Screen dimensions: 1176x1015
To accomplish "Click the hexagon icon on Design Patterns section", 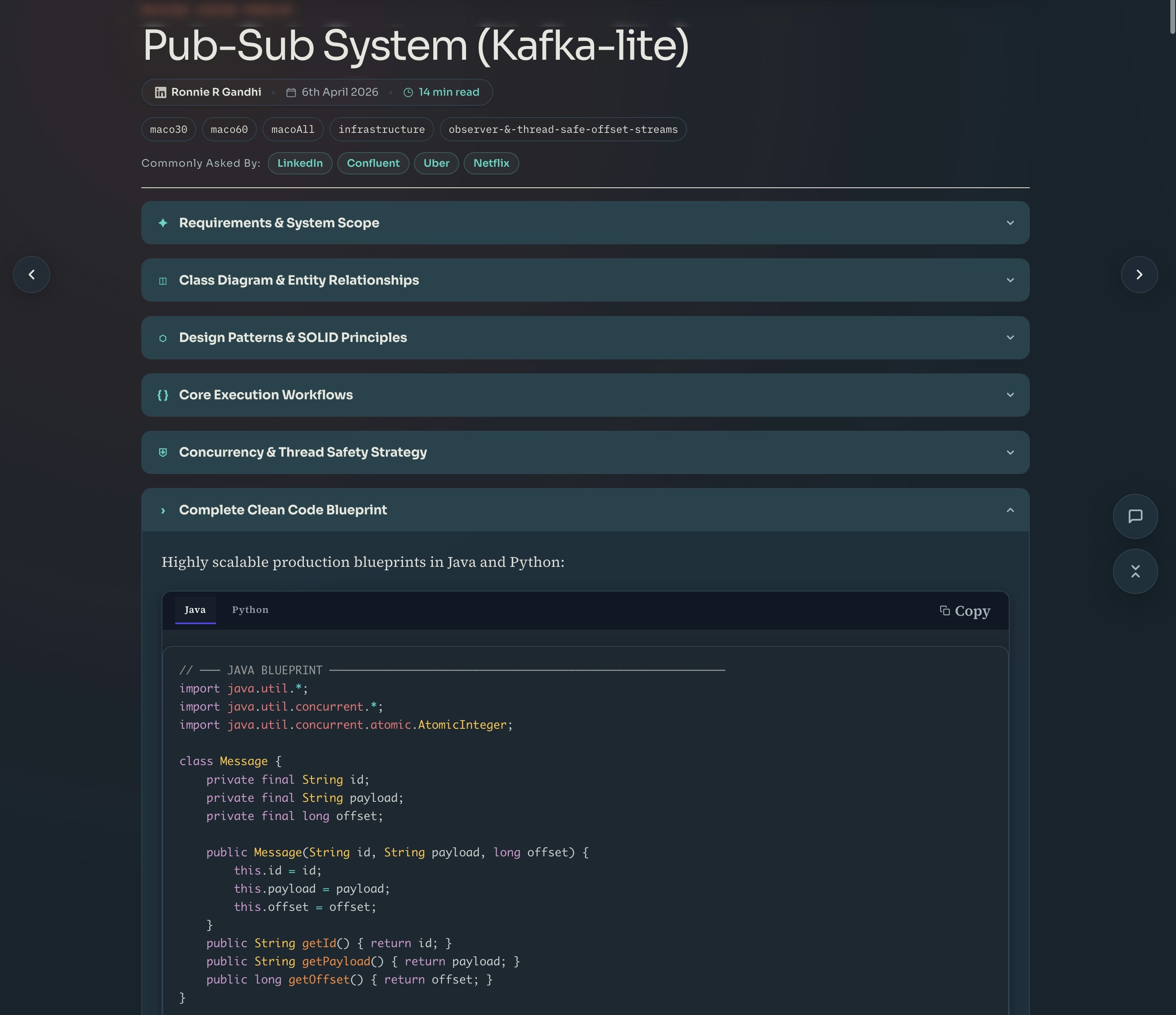I will (163, 338).
